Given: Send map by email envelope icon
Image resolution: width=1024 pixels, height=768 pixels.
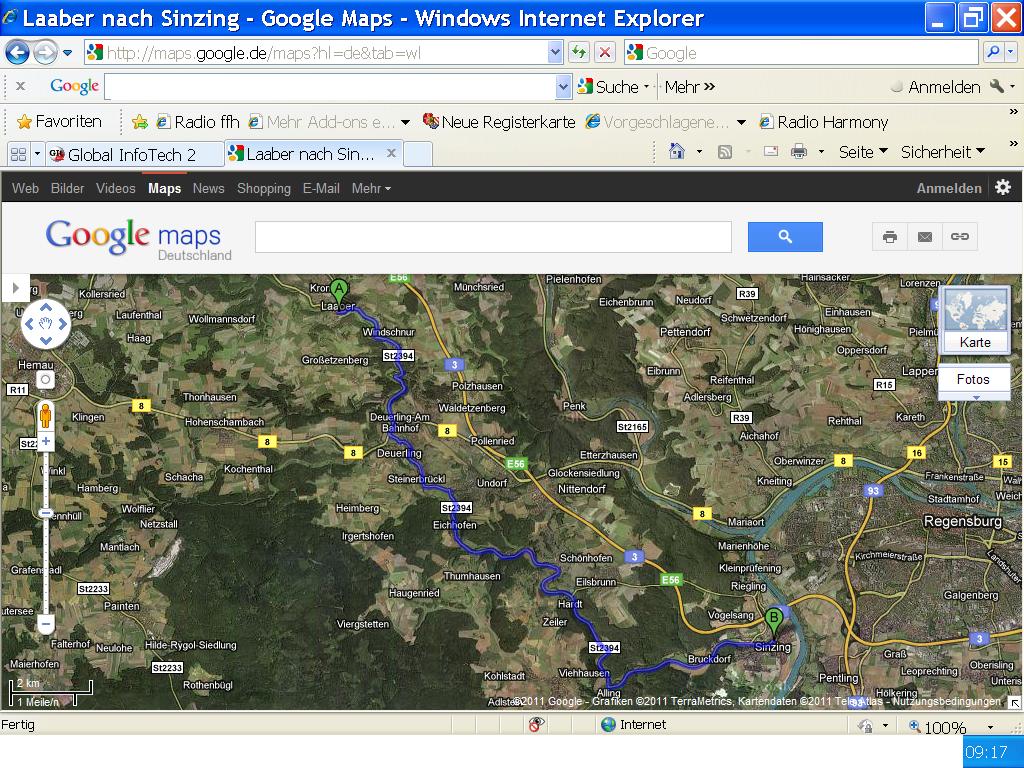Looking at the screenshot, I should point(925,237).
